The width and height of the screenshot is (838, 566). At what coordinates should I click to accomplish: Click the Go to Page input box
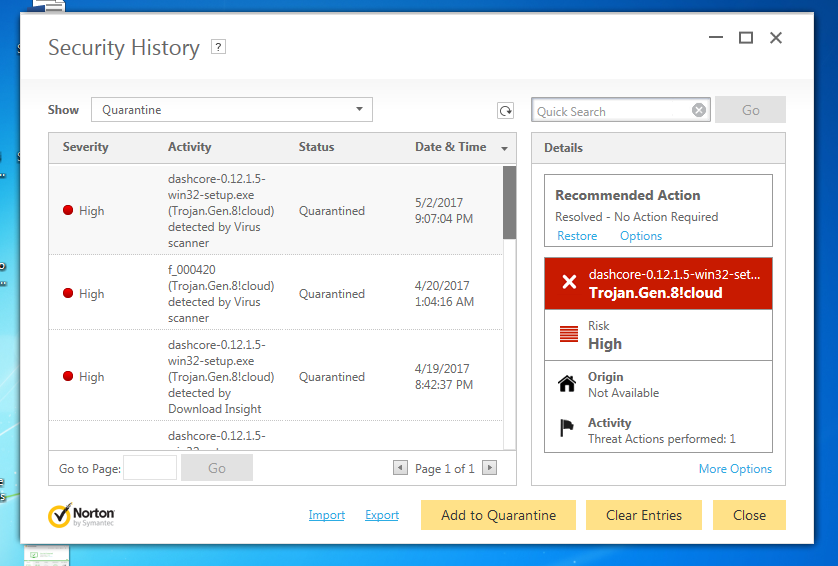[x=150, y=468]
